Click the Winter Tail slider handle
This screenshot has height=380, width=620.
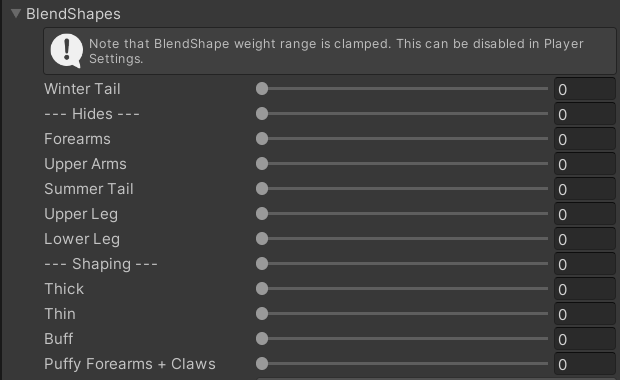click(x=262, y=89)
